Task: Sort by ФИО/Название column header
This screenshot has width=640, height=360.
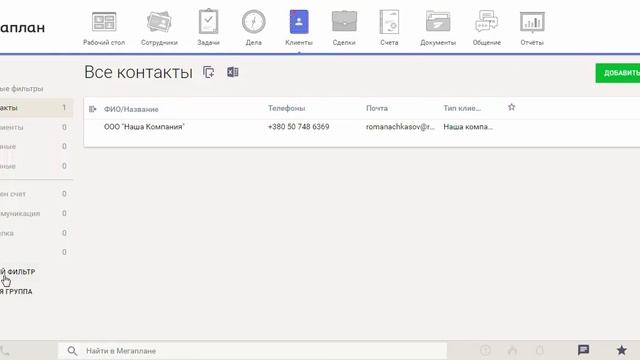Action: [x=131, y=109]
